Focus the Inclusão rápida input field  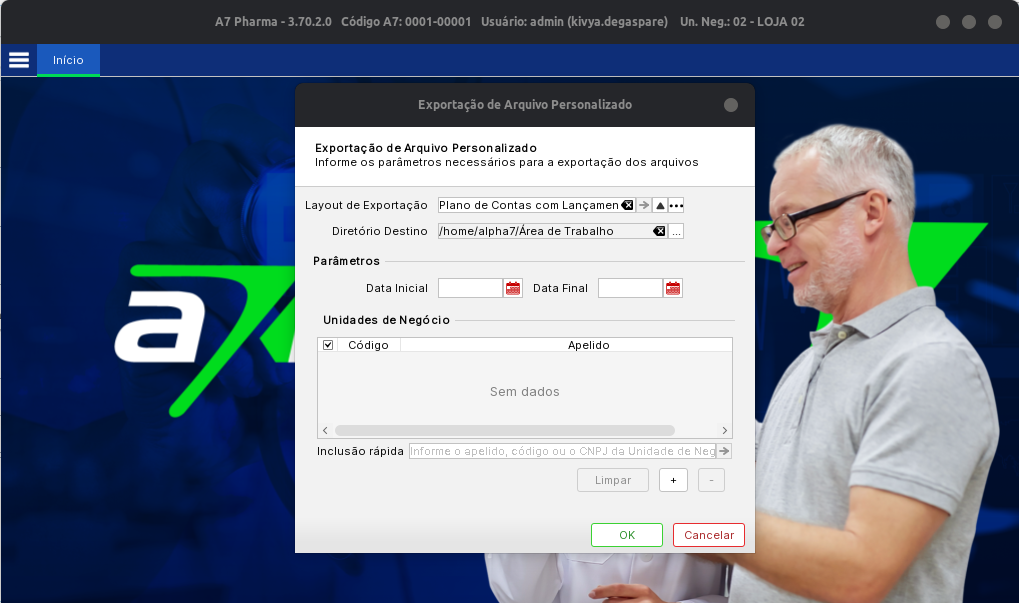[562, 451]
